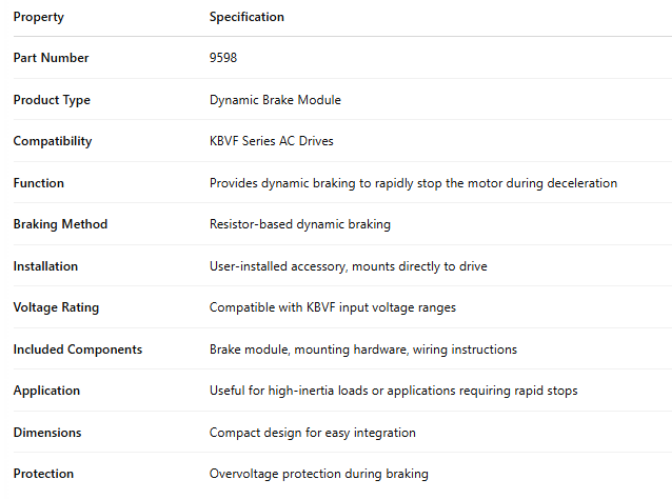
Task: Click Resistor-based dynamic braking text
Action: pyautogui.click(x=299, y=224)
